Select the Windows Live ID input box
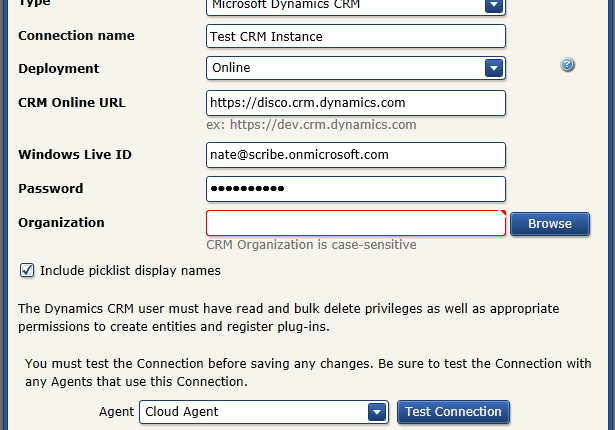Image resolution: width=615 pixels, height=430 pixels. tap(355, 155)
